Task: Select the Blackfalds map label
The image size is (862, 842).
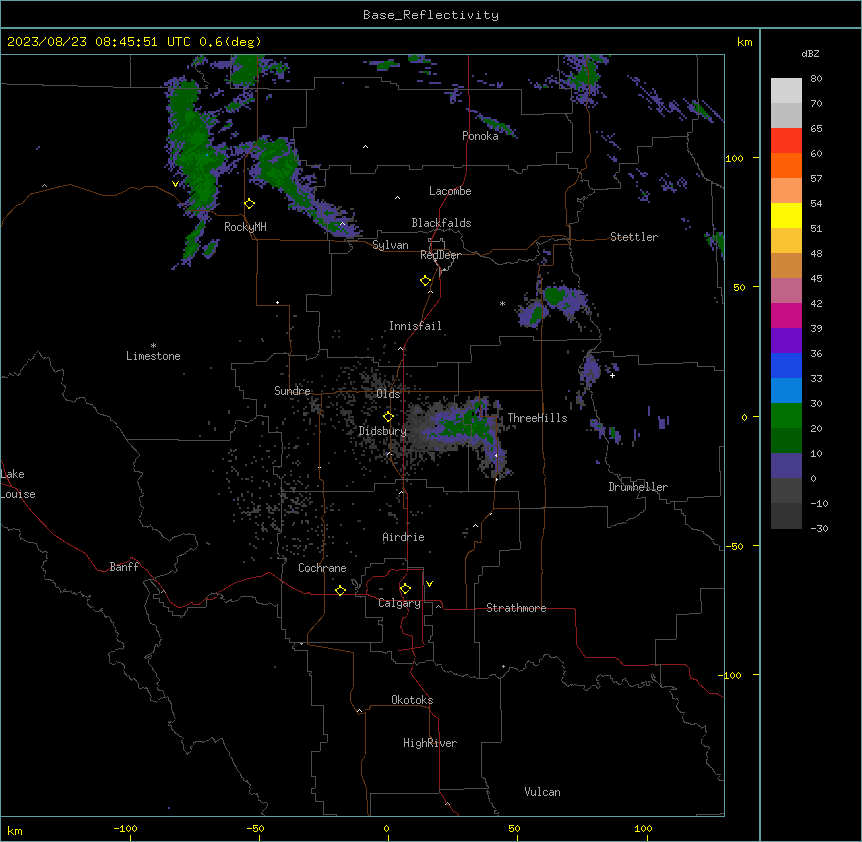Action: click(x=441, y=223)
